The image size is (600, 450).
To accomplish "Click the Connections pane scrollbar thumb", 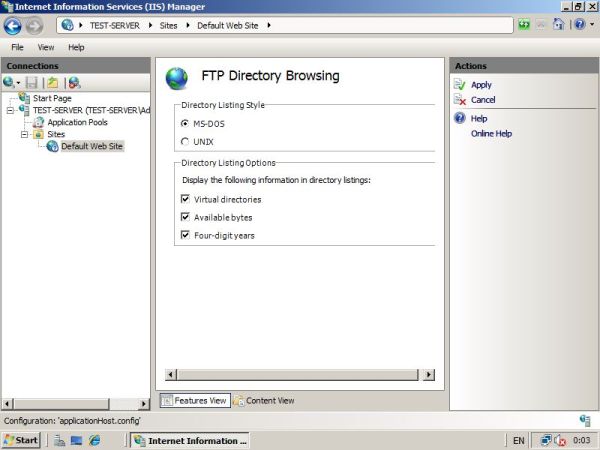I will click(61, 404).
